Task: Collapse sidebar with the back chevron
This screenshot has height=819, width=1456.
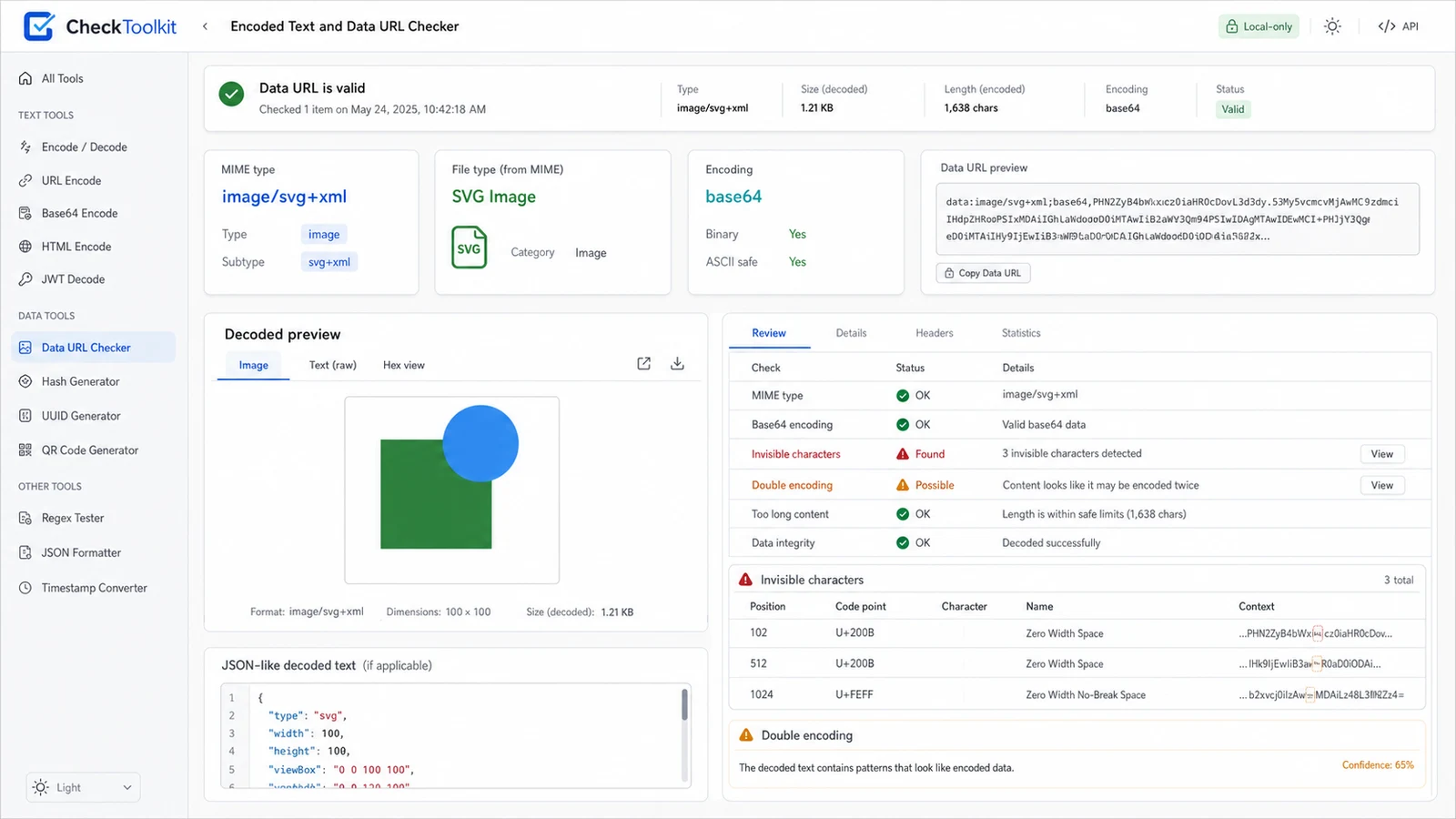Action: point(205,26)
